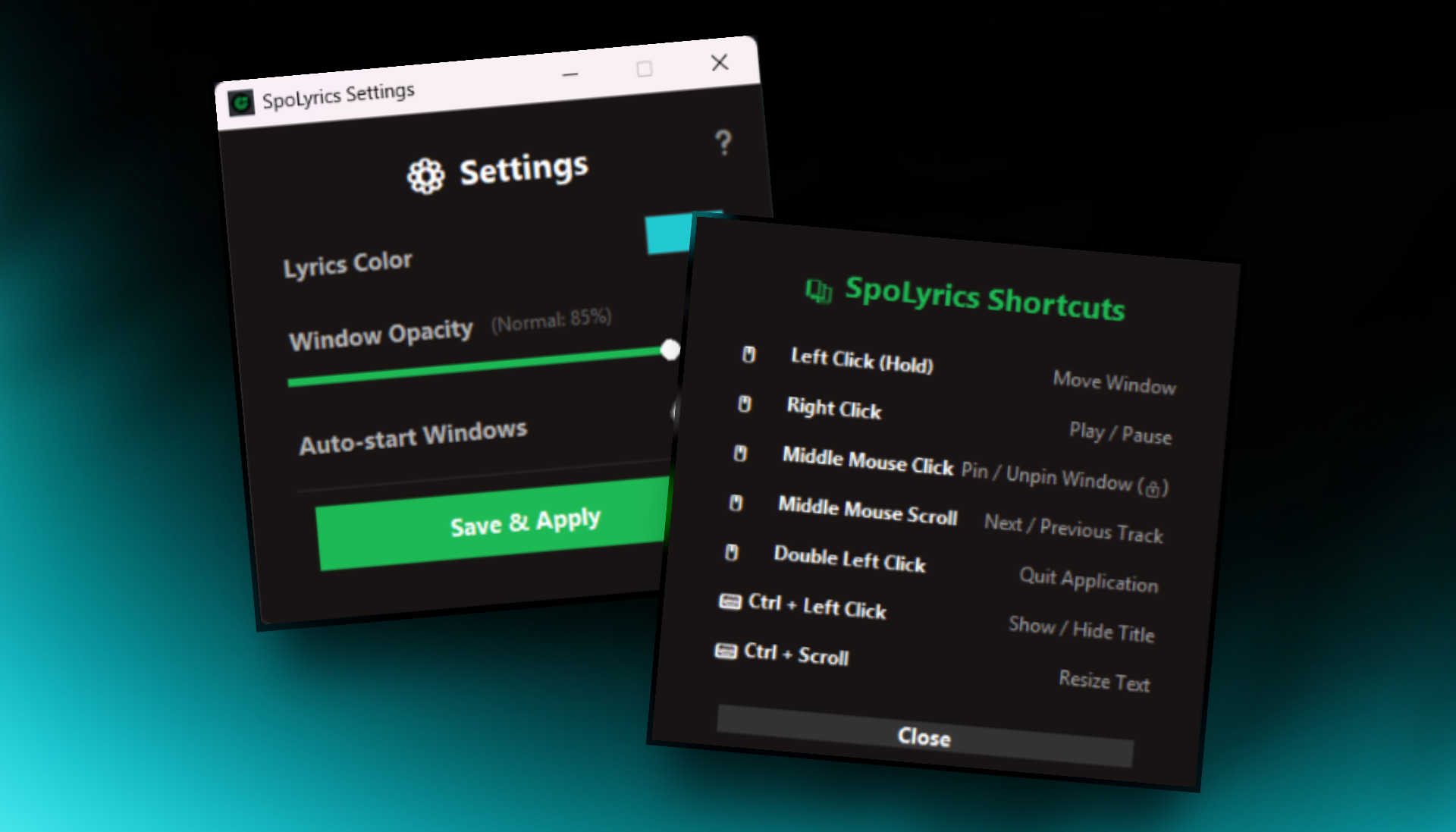The width and height of the screenshot is (1456, 832).
Task: Click the 'Ctrl + Scroll' shortcut text
Action: pos(796,654)
